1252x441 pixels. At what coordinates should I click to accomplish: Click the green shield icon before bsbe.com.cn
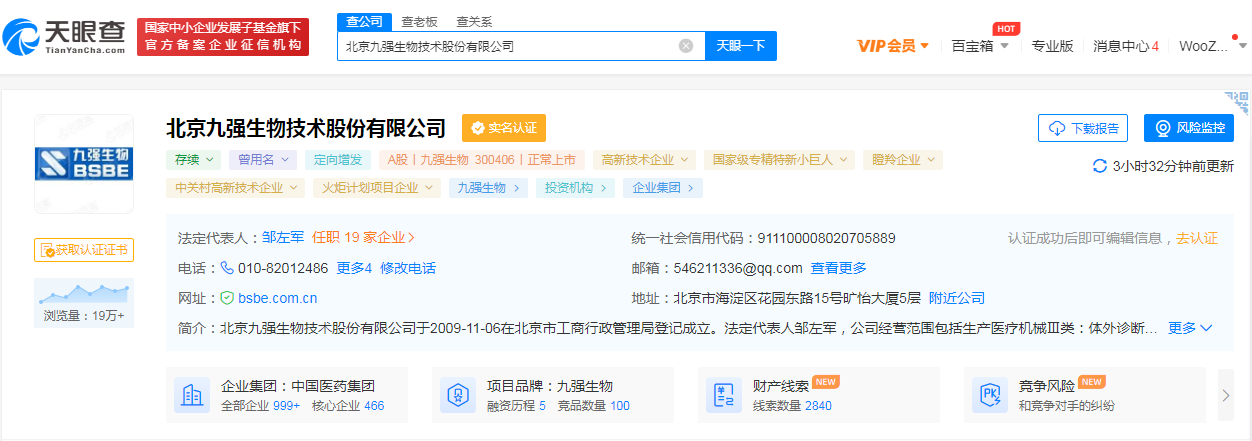point(227,298)
